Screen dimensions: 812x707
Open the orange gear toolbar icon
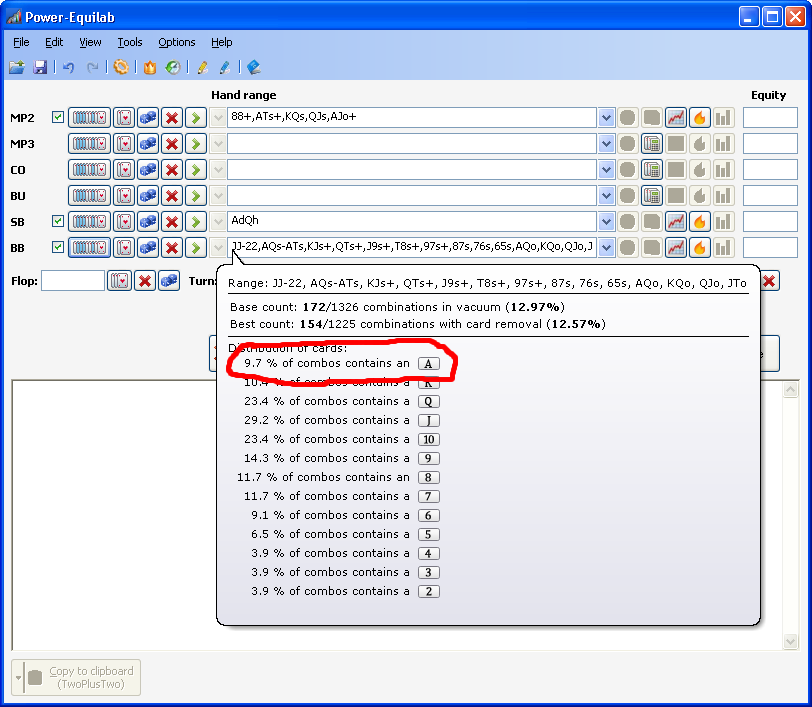coord(121,67)
